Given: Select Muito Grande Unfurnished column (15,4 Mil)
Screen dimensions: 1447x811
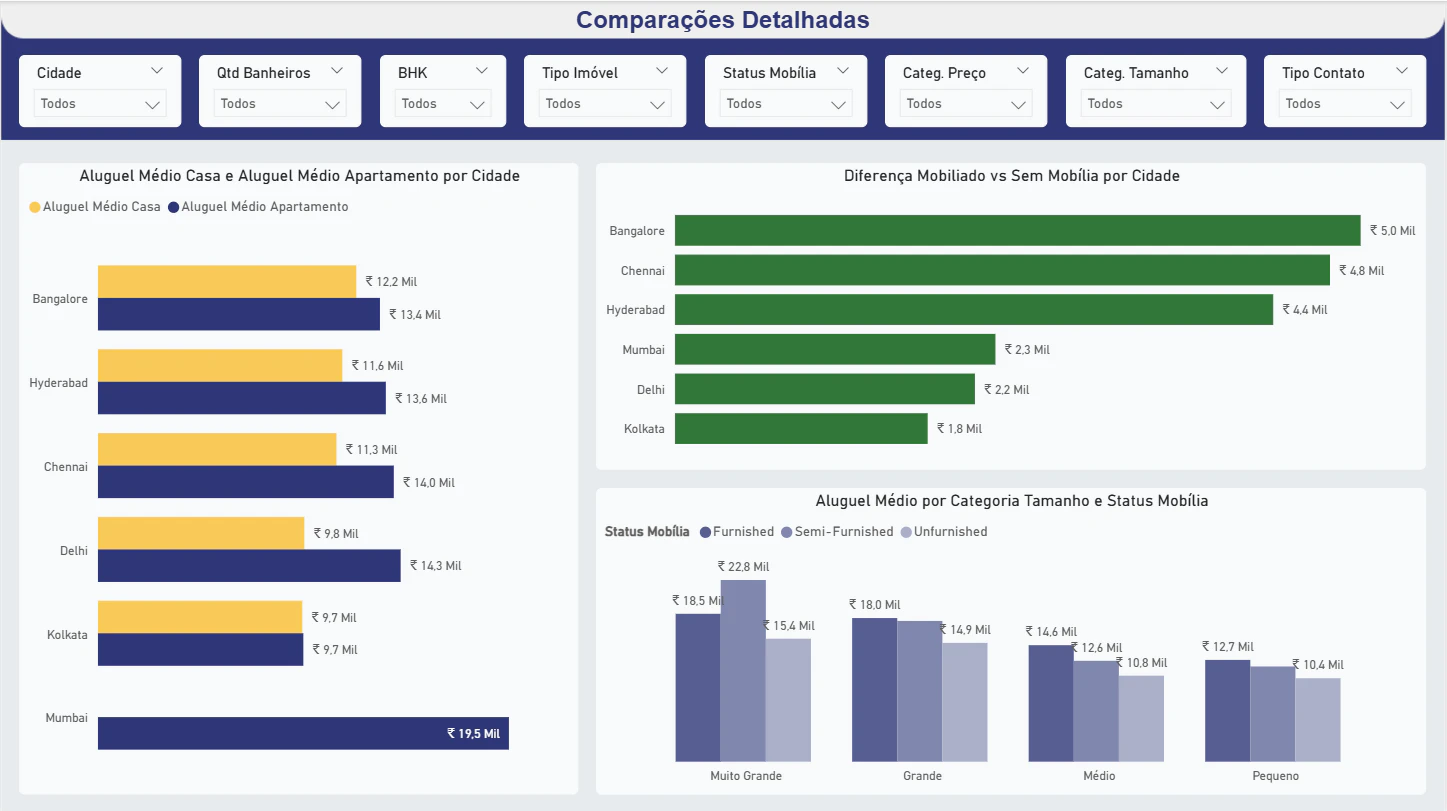Looking at the screenshot, I should coord(788,700).
